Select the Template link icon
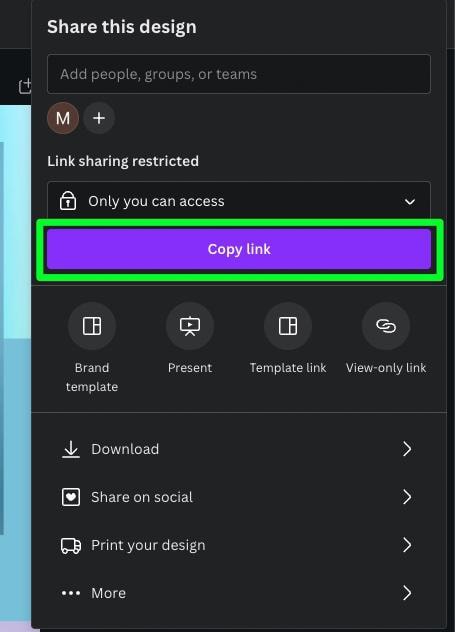 tap(288, 326)
